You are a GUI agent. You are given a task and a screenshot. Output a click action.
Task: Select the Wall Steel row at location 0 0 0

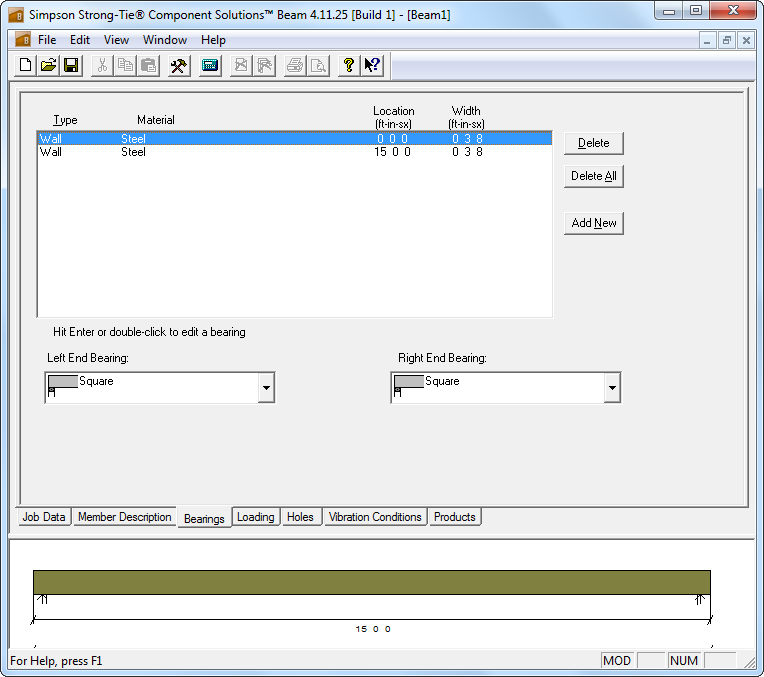click(295, 138)
